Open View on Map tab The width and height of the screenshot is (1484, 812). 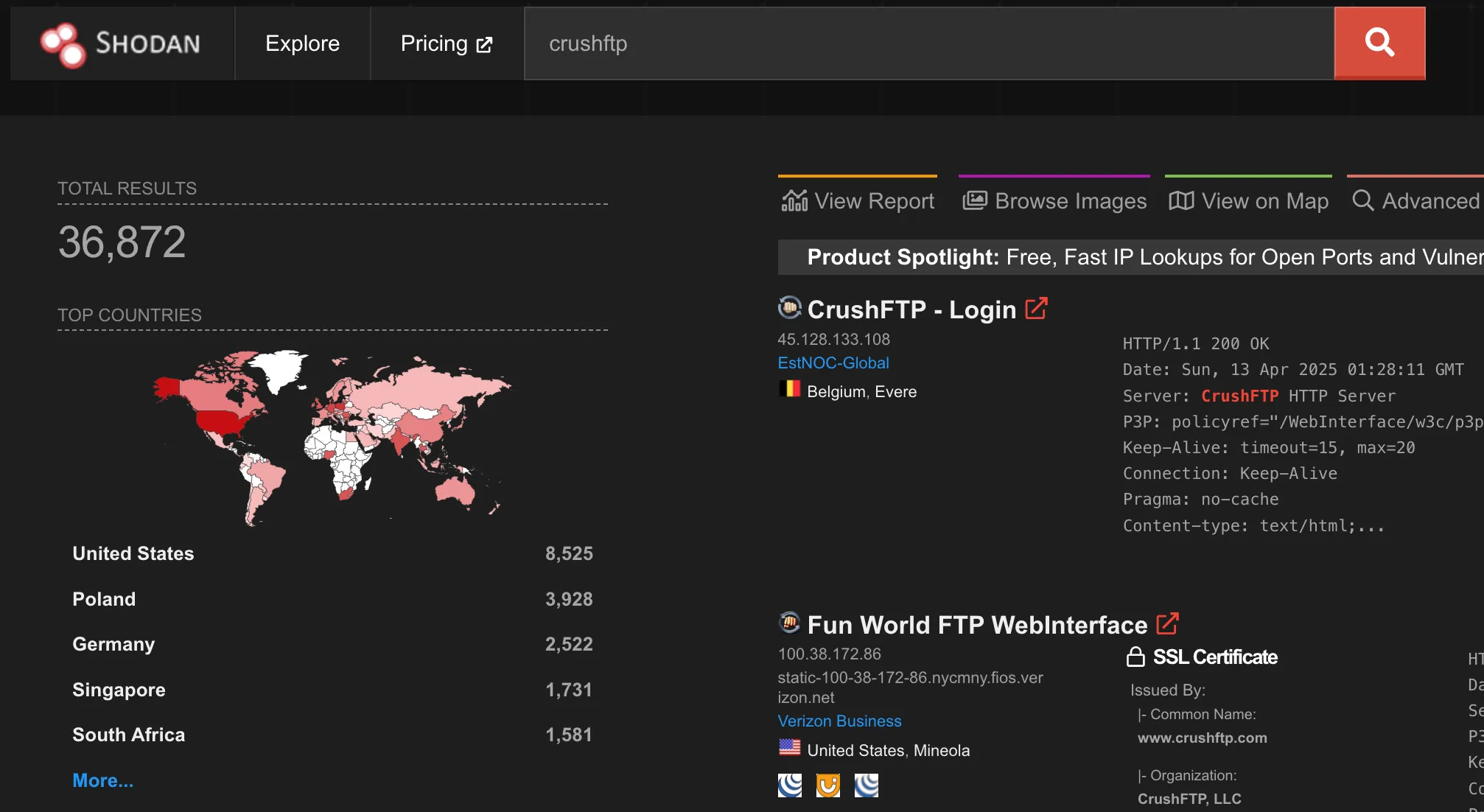[1248, 200]
